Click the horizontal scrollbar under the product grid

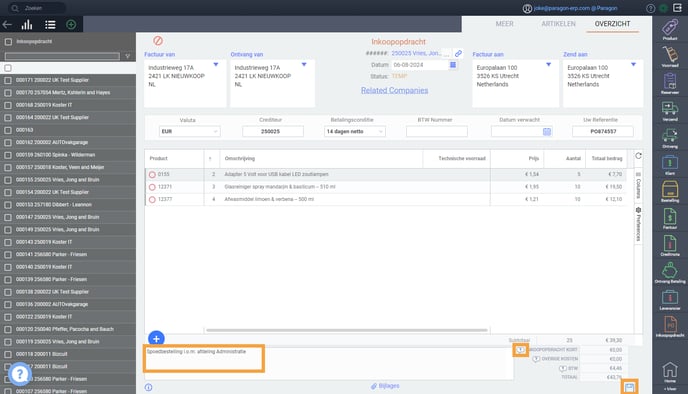(x=347, y=330)
